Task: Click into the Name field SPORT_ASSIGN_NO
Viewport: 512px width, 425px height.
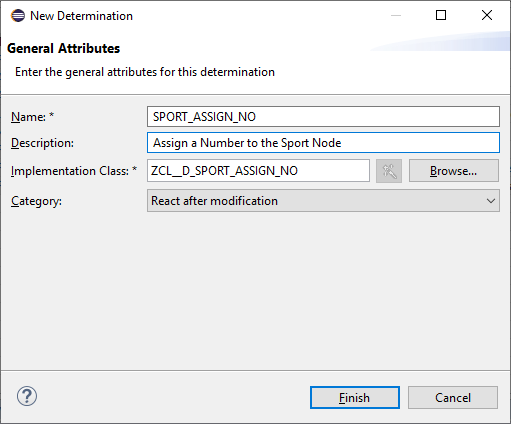Action: click(x=323, y=117)
